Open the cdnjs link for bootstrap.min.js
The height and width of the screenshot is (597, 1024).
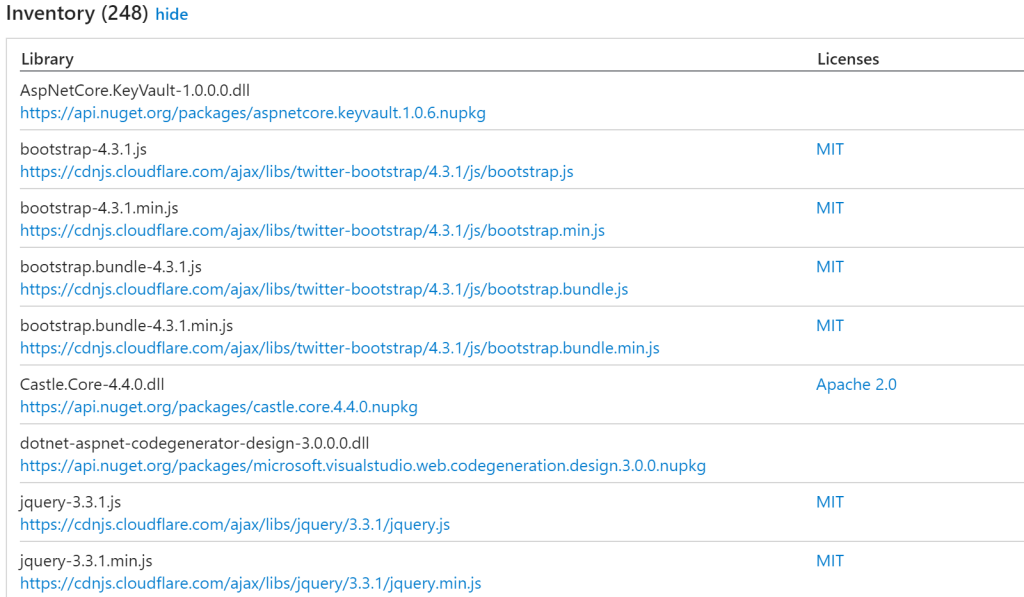pyautogui.click(x=312, y=231)
